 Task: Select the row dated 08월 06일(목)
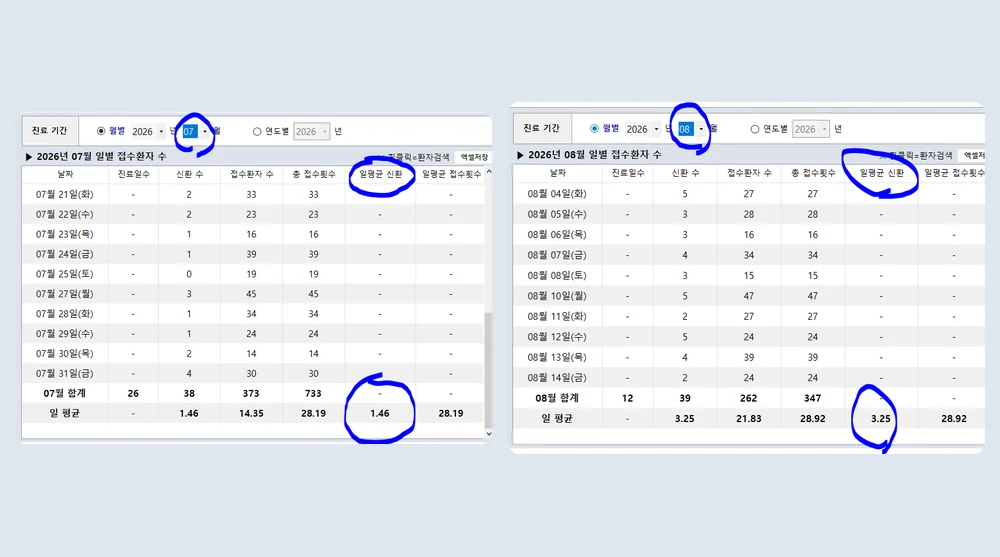749,234
